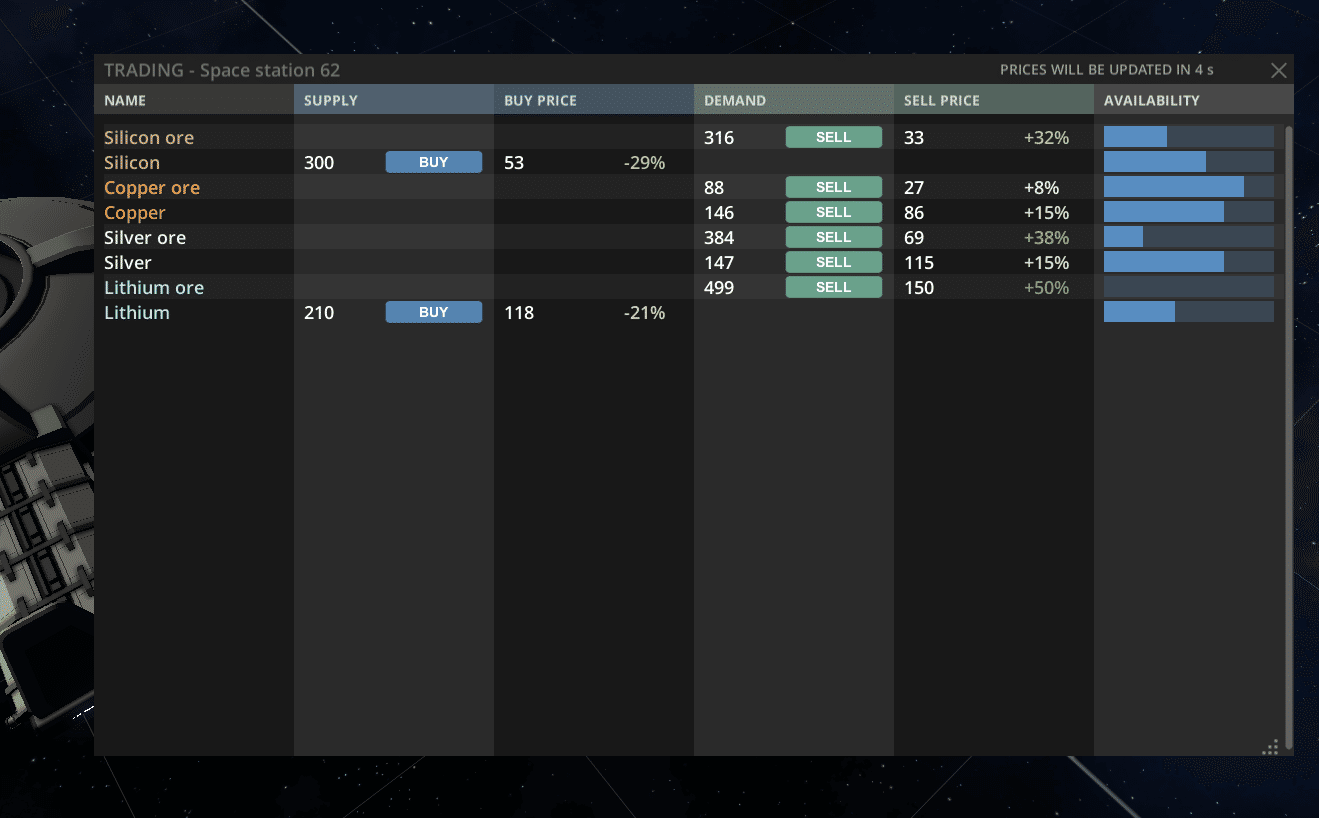
Task: Buy Silicon from the station
Action: tap(434, 162)
